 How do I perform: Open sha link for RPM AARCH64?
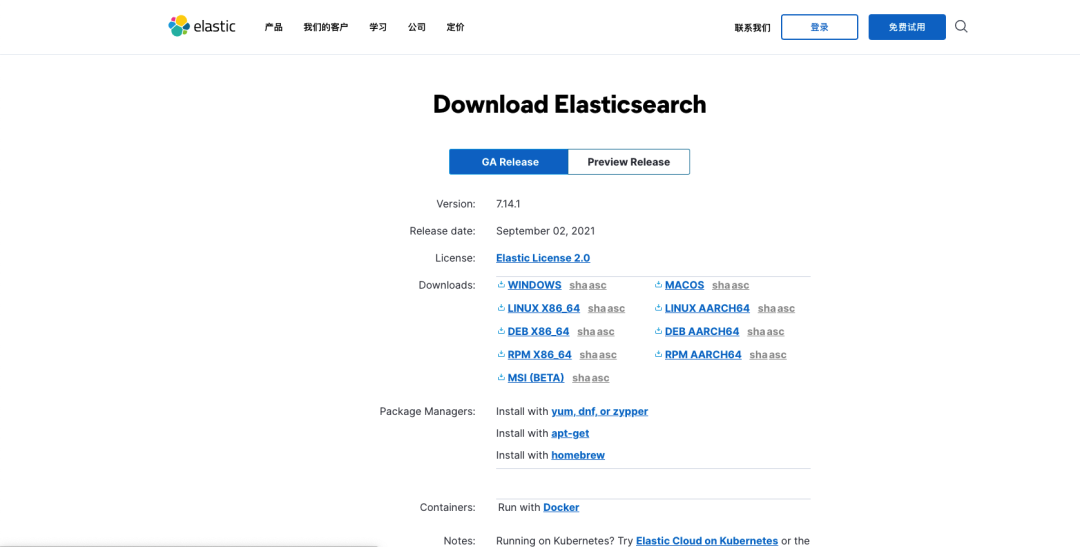point(758,355)
